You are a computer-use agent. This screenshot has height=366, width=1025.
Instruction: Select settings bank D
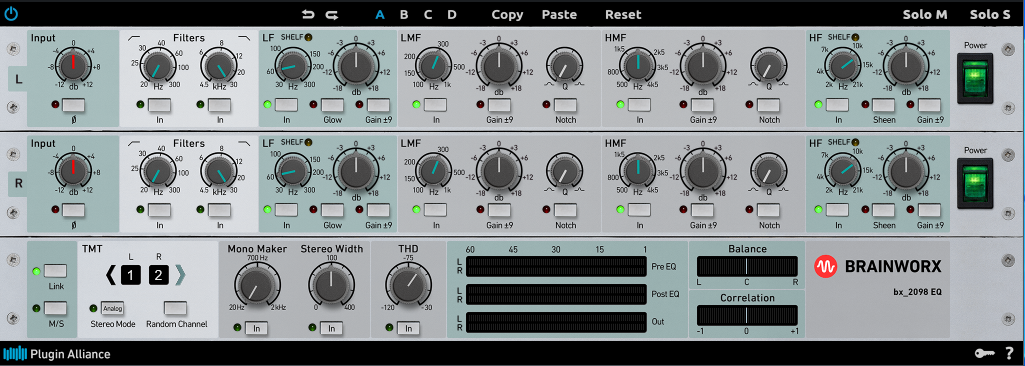(452, 14)
